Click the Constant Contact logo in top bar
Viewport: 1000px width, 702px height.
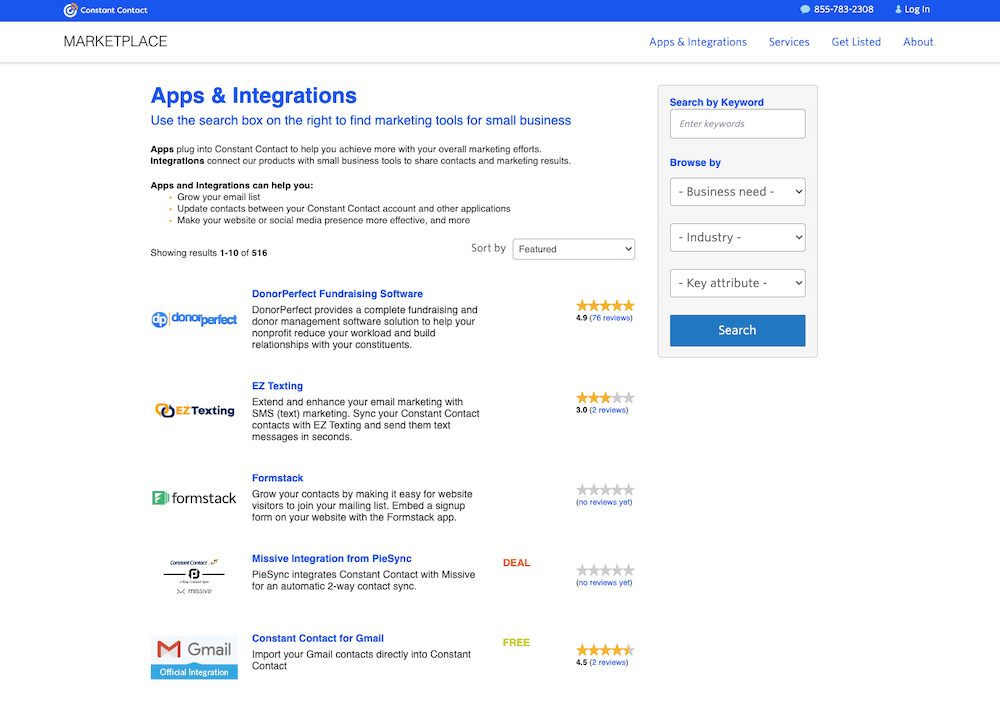(x=105, y=10)
